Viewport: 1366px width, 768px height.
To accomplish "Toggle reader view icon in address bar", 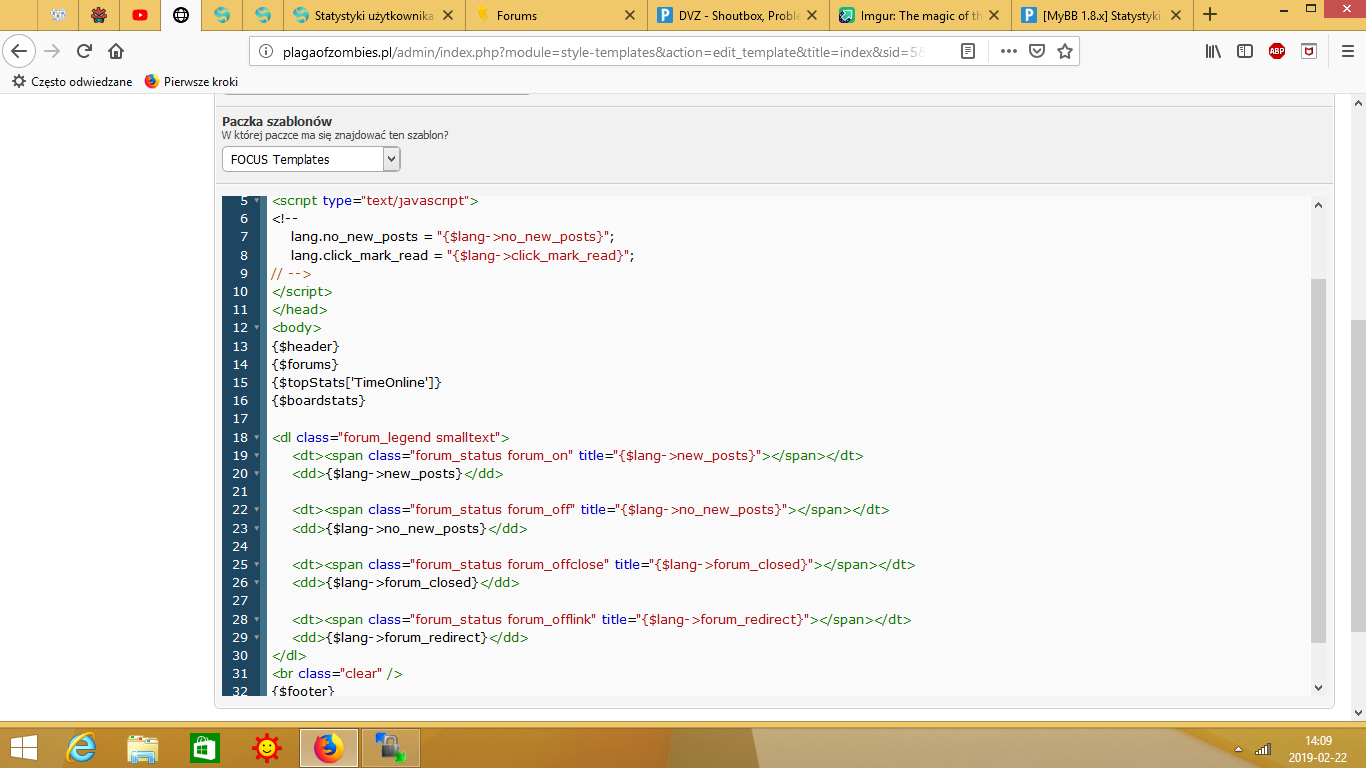I will pos(968,51).
